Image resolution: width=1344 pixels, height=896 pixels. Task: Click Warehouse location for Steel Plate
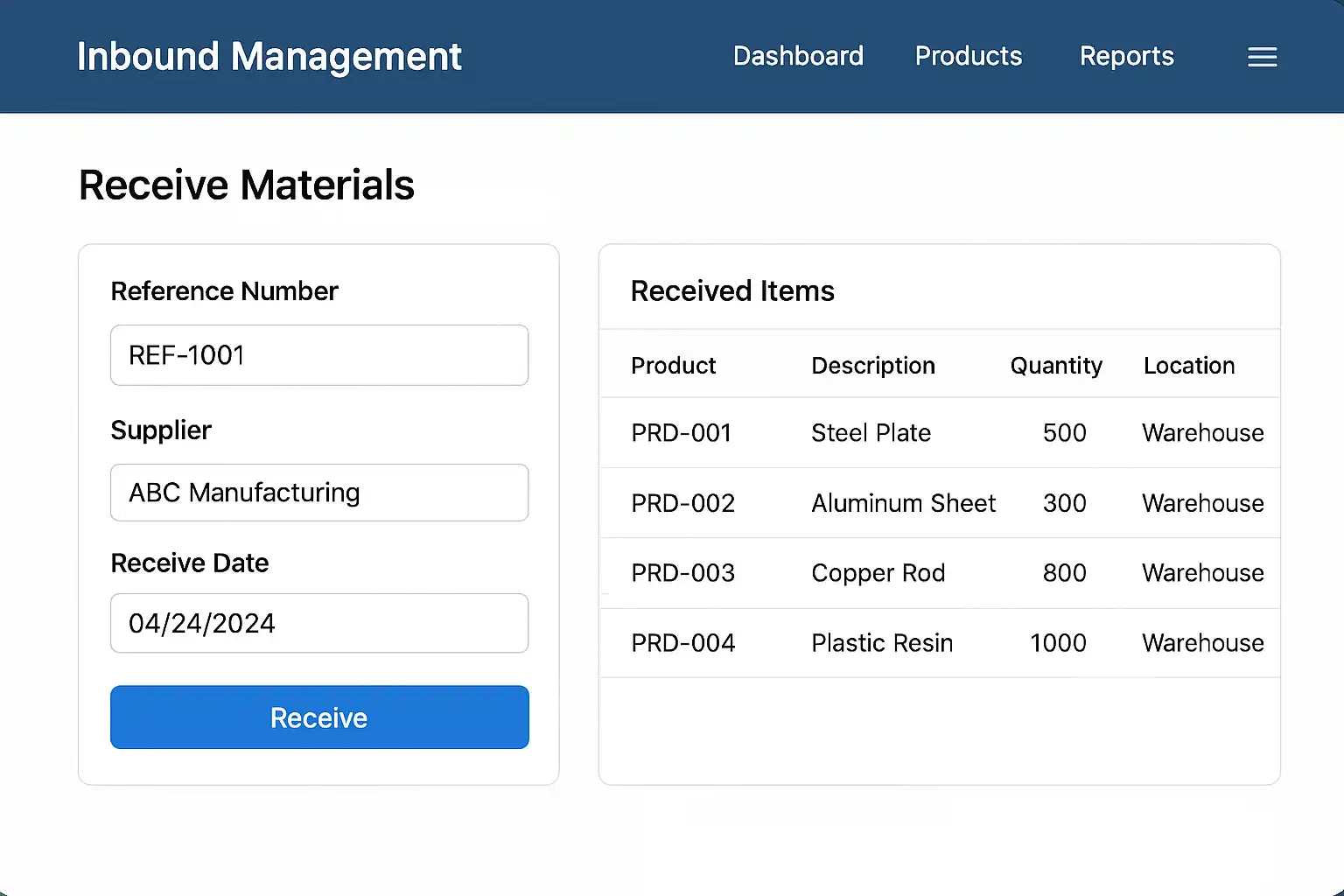pos(1202,433)
